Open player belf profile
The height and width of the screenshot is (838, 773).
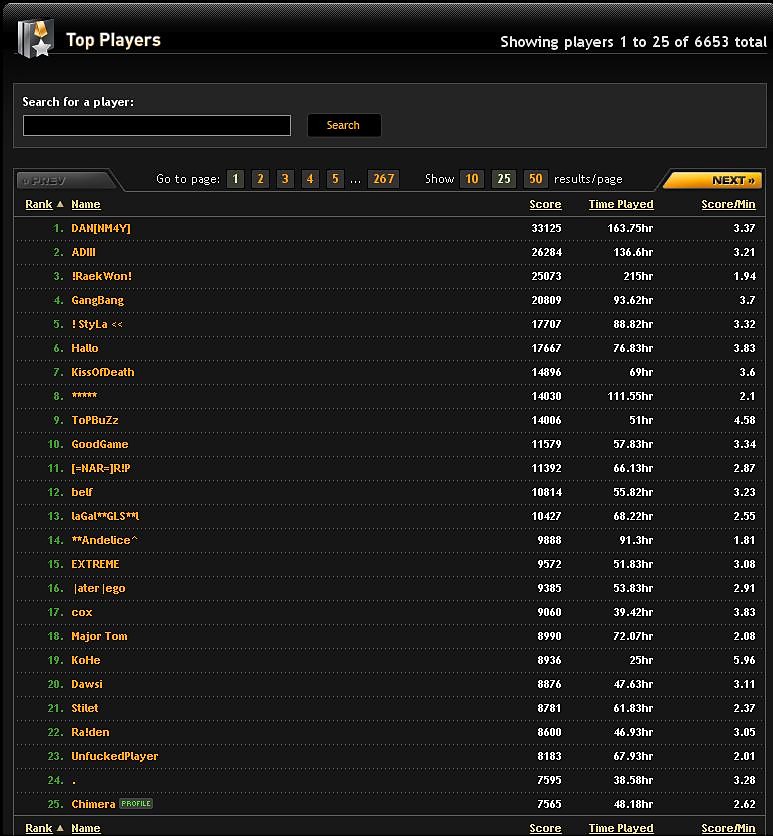pos(82,492)
